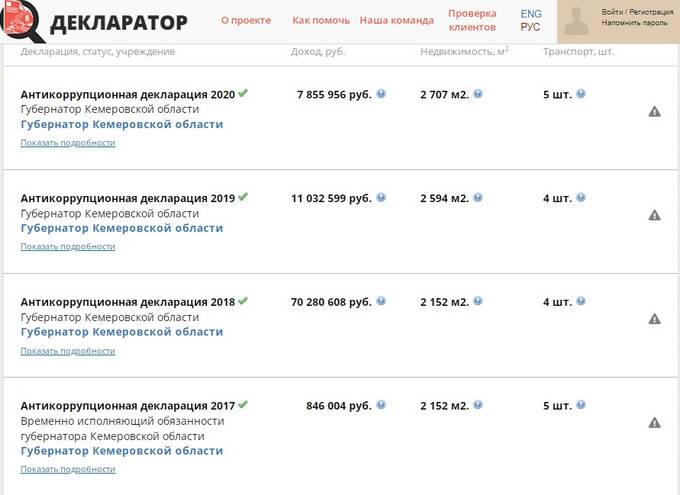Viewport: 680px width, 495px height.
Task: Switch site language to ENG
Action: coord(531,14)
